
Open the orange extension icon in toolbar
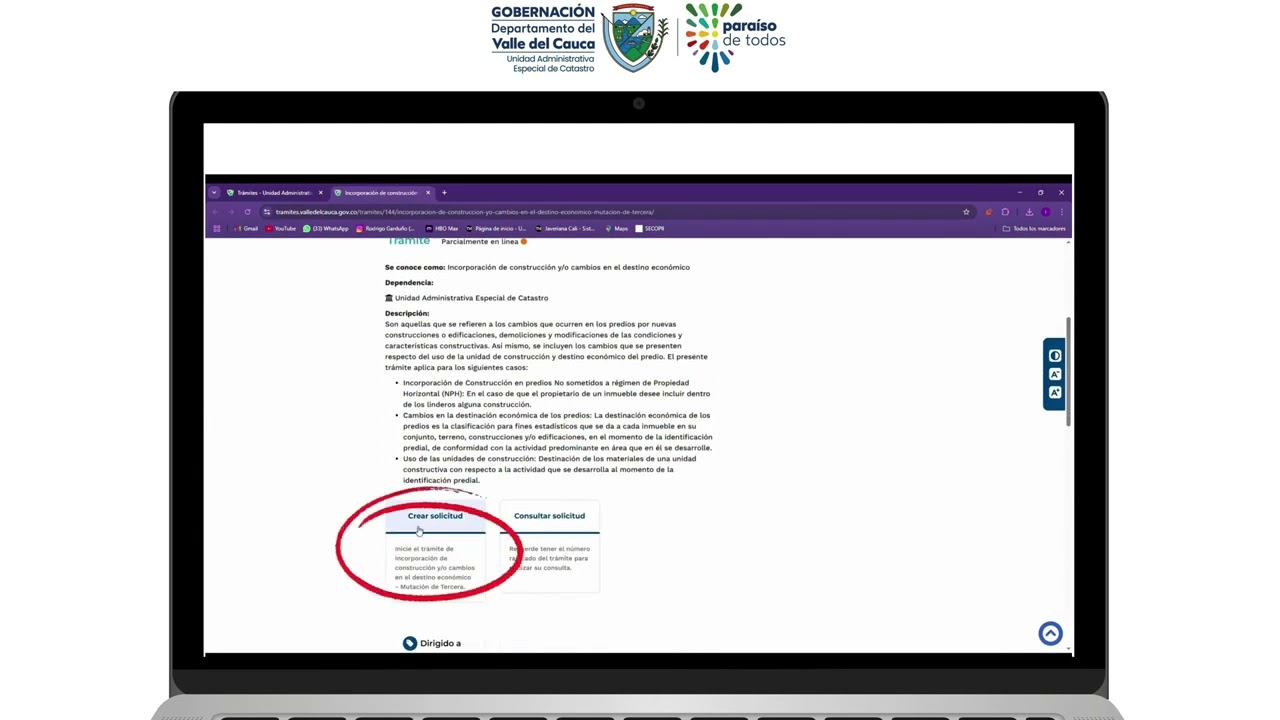[989, 212]
